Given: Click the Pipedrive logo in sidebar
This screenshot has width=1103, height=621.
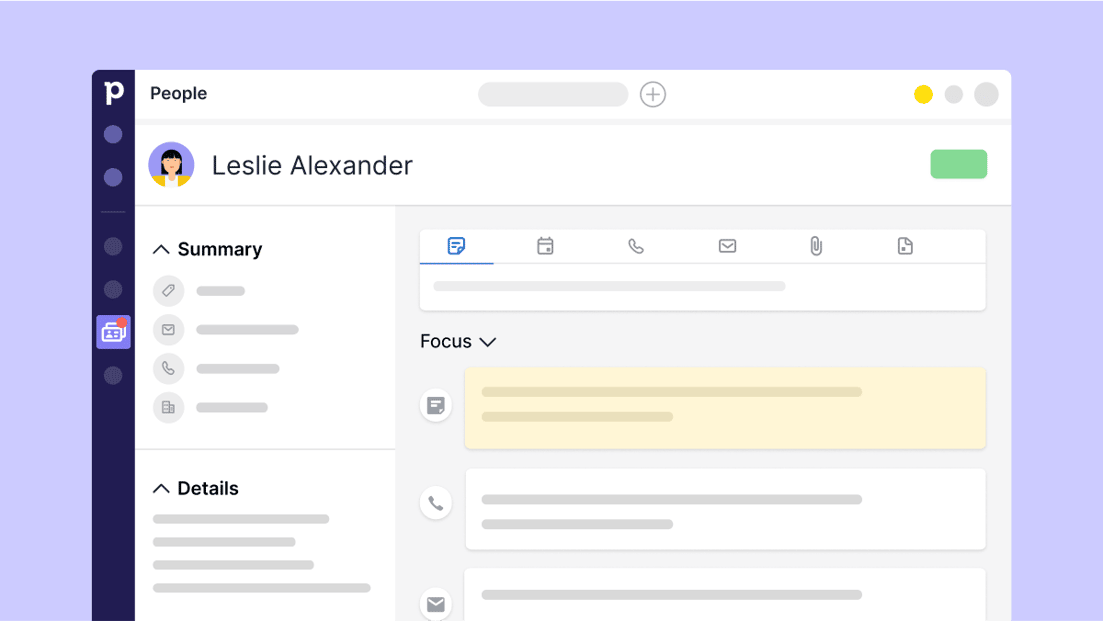Looking at the screenshot, I should [113, 92].
